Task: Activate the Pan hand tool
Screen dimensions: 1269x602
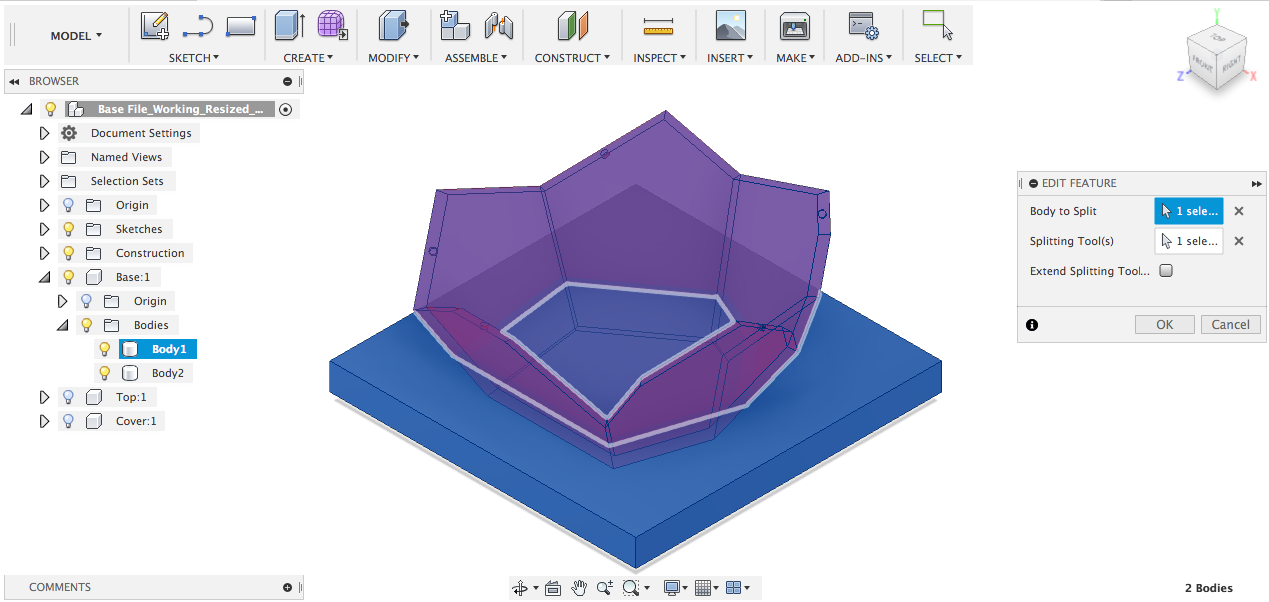Action: (x=579, y=588)
